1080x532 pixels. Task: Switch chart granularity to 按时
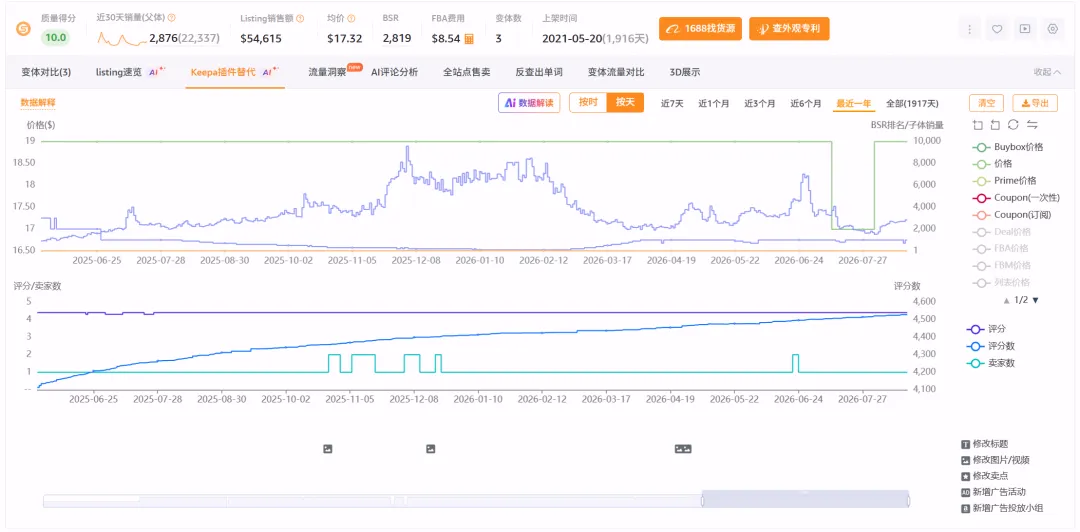click(x=588, y=103)
